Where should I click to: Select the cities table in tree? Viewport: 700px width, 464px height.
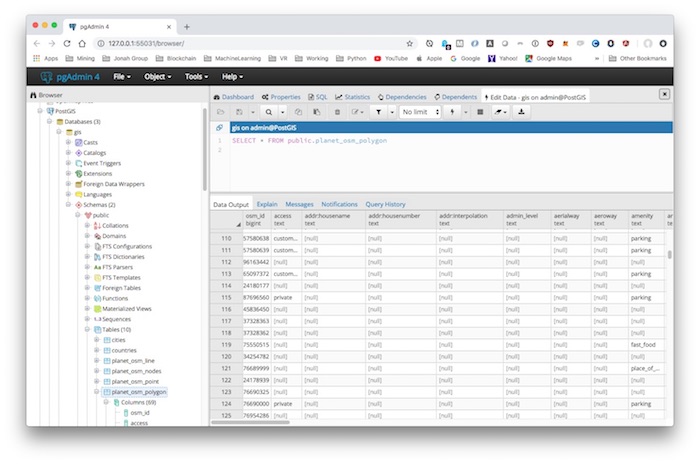pos(118,340)
